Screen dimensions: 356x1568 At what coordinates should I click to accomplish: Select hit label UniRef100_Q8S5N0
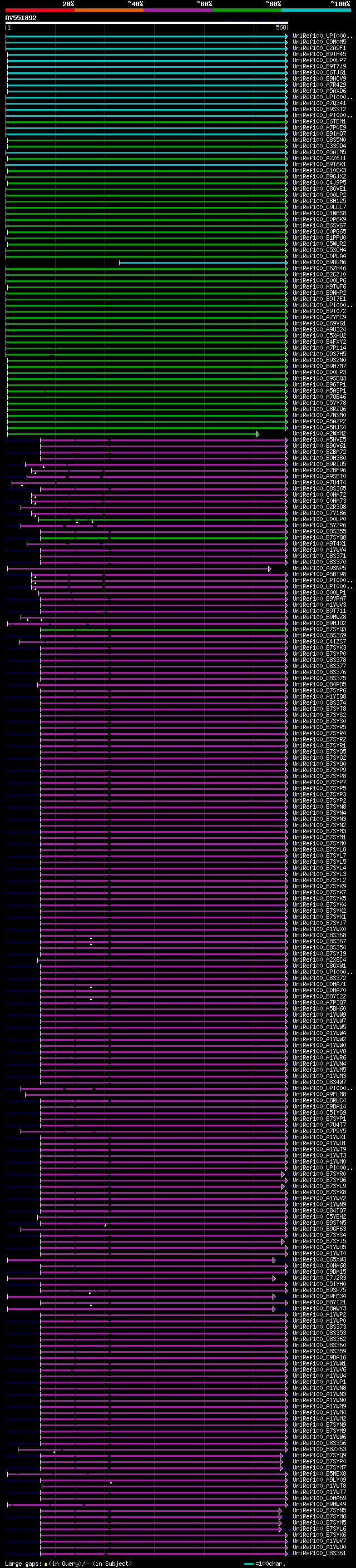click(319, 140)
